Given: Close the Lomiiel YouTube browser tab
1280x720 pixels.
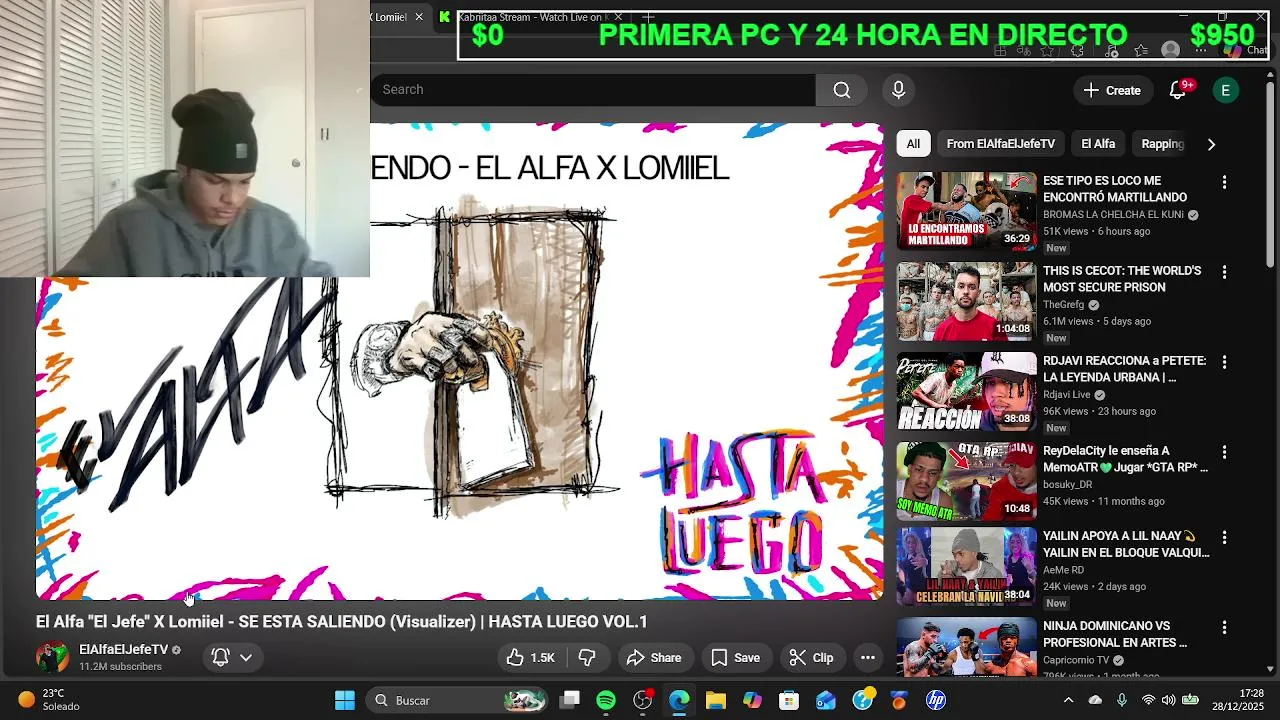Looking at the screenshot, I should point(418,17).
